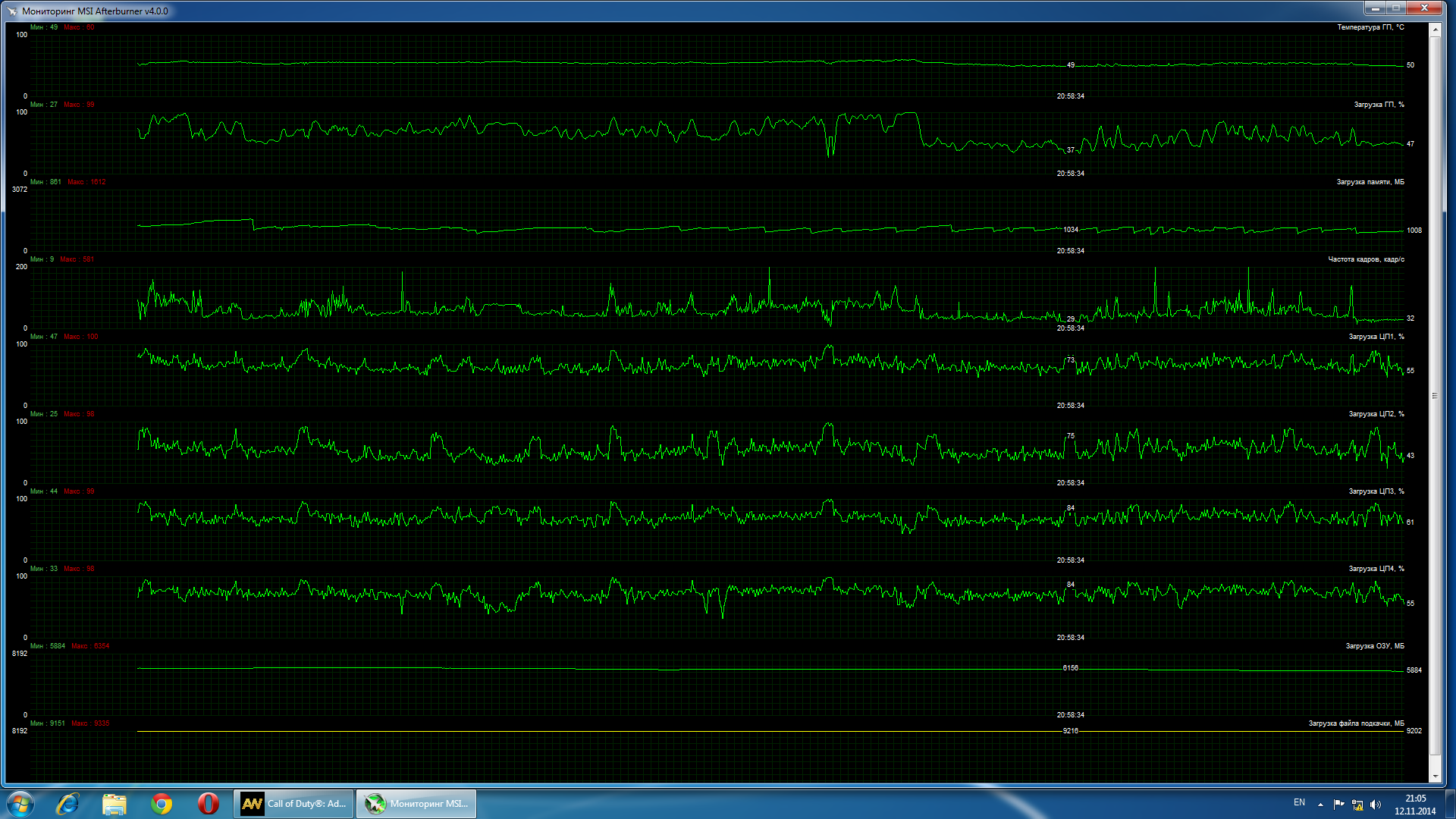1456x819 pixels.
Task: Click the volume speaker tray icon
Action: pyautogui.click(x=1376, y=804)
